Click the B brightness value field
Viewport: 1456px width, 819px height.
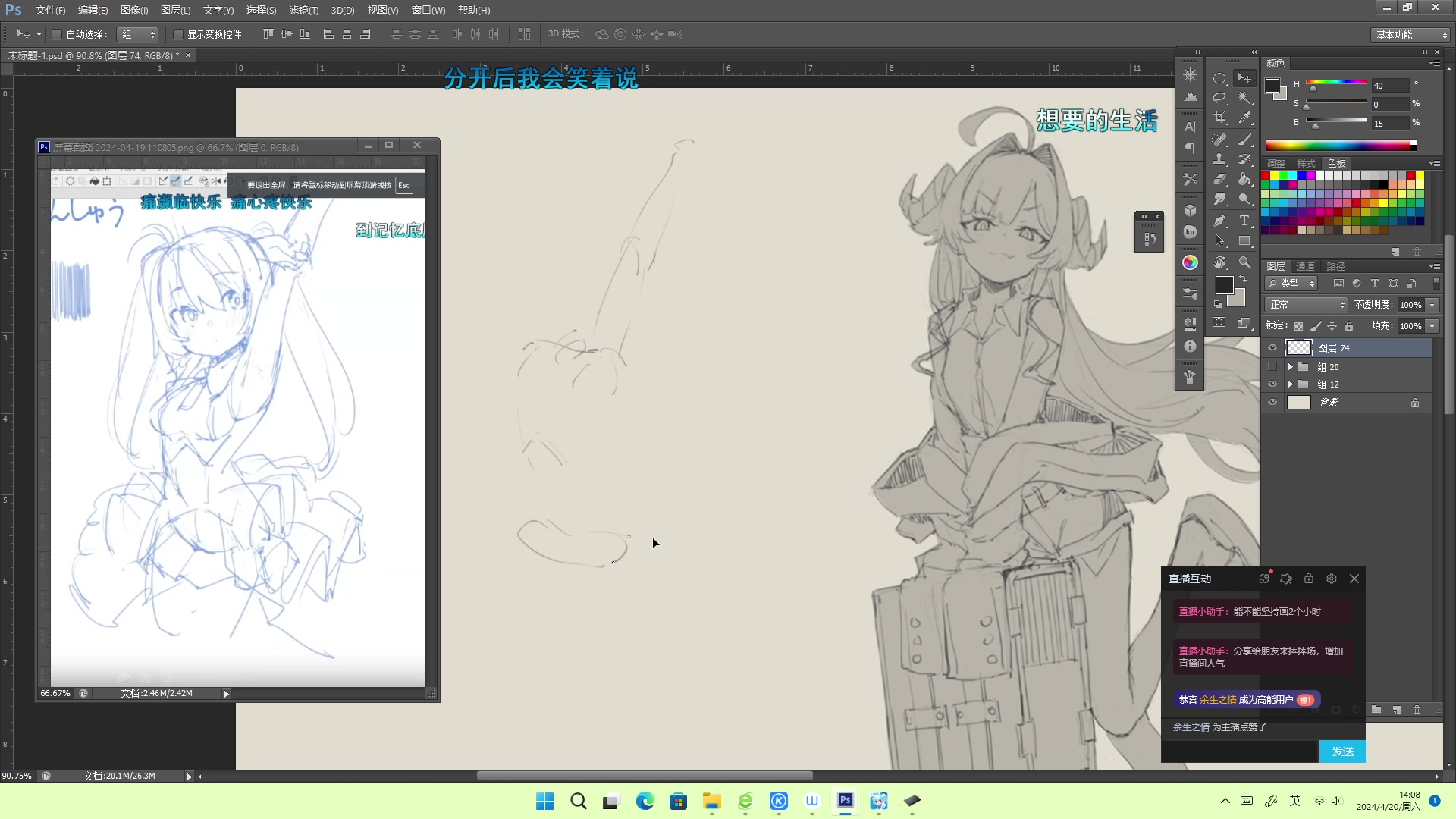(x=1390, y=123)
